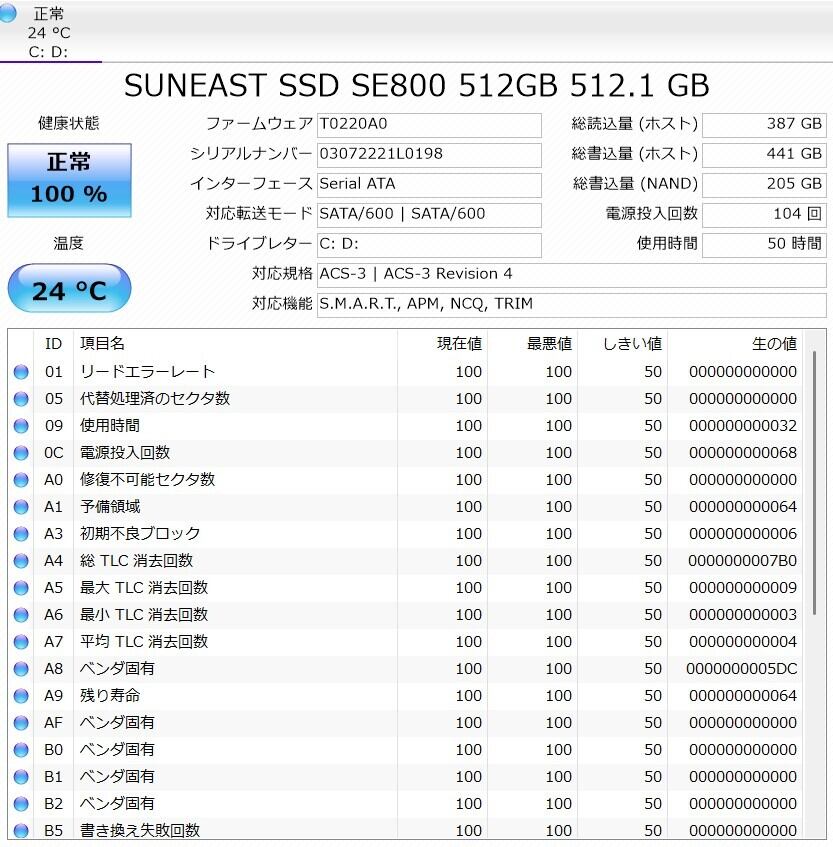The image size is (833, 847).
Task: Click status orb beside 代替処理済のセクタ数
Action: click(21, 399)
